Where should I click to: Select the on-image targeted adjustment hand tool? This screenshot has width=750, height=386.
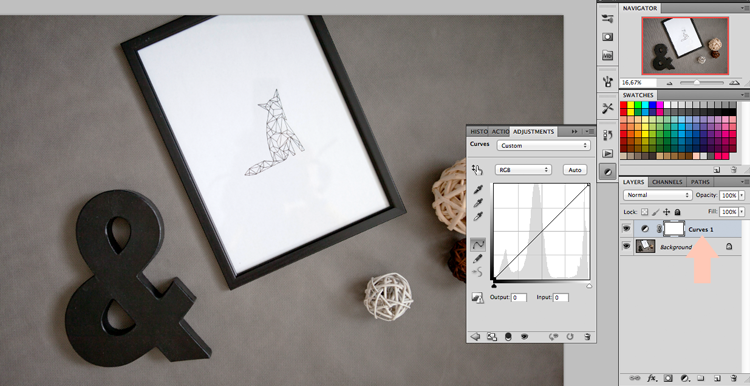coord(477,170)
